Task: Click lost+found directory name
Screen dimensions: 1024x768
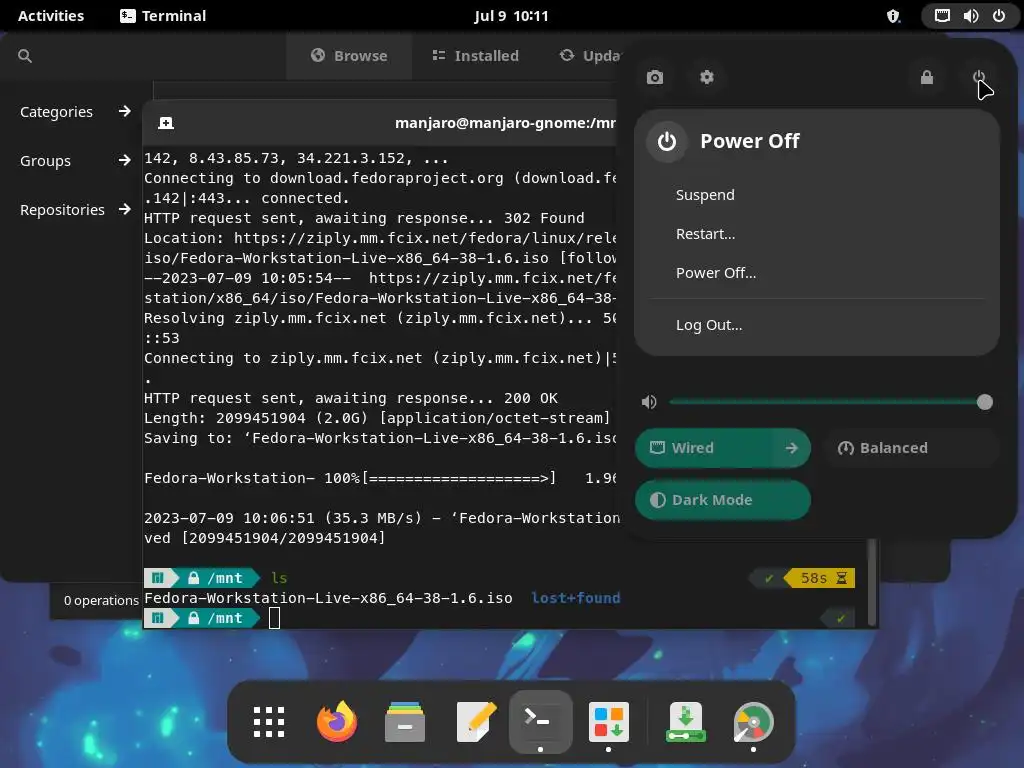Action: [575, 598]
